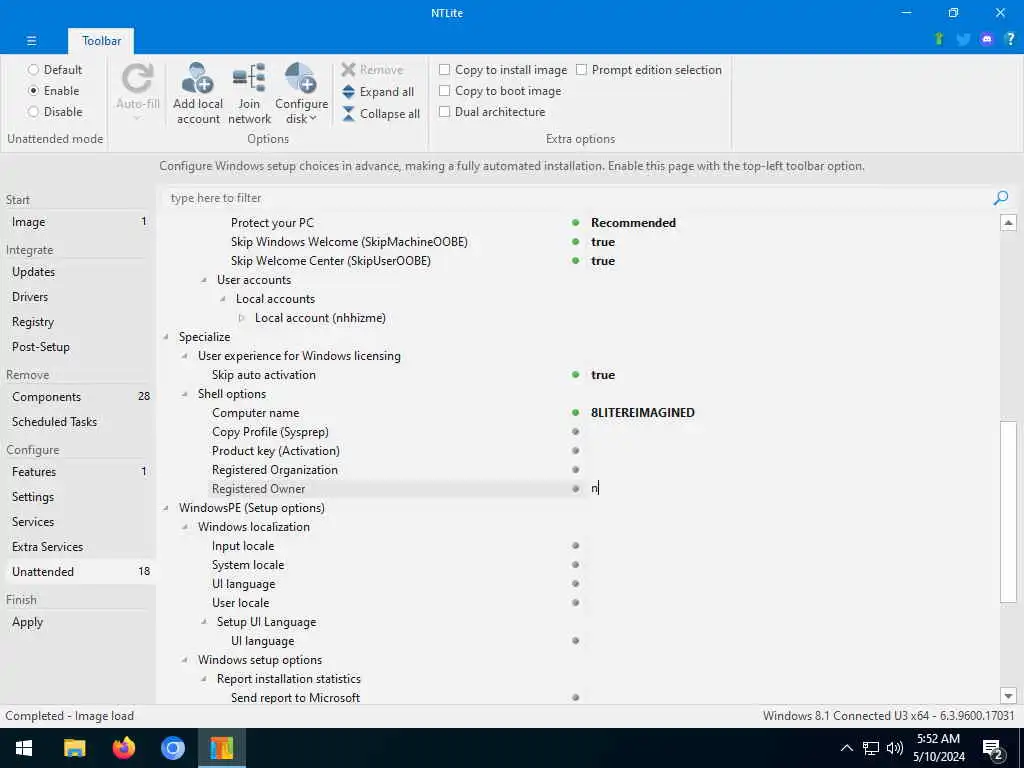Click the Copy Profile grey status dot

coord(575,432)
